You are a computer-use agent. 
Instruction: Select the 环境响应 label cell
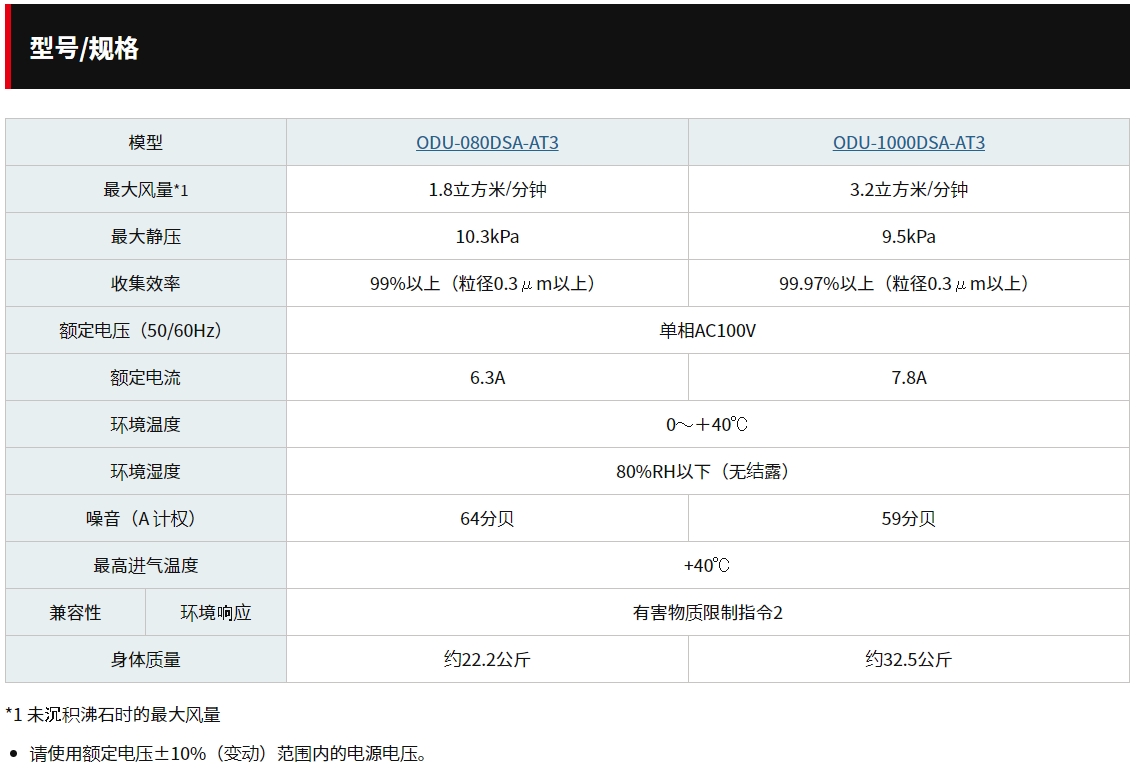coord(216,613)
